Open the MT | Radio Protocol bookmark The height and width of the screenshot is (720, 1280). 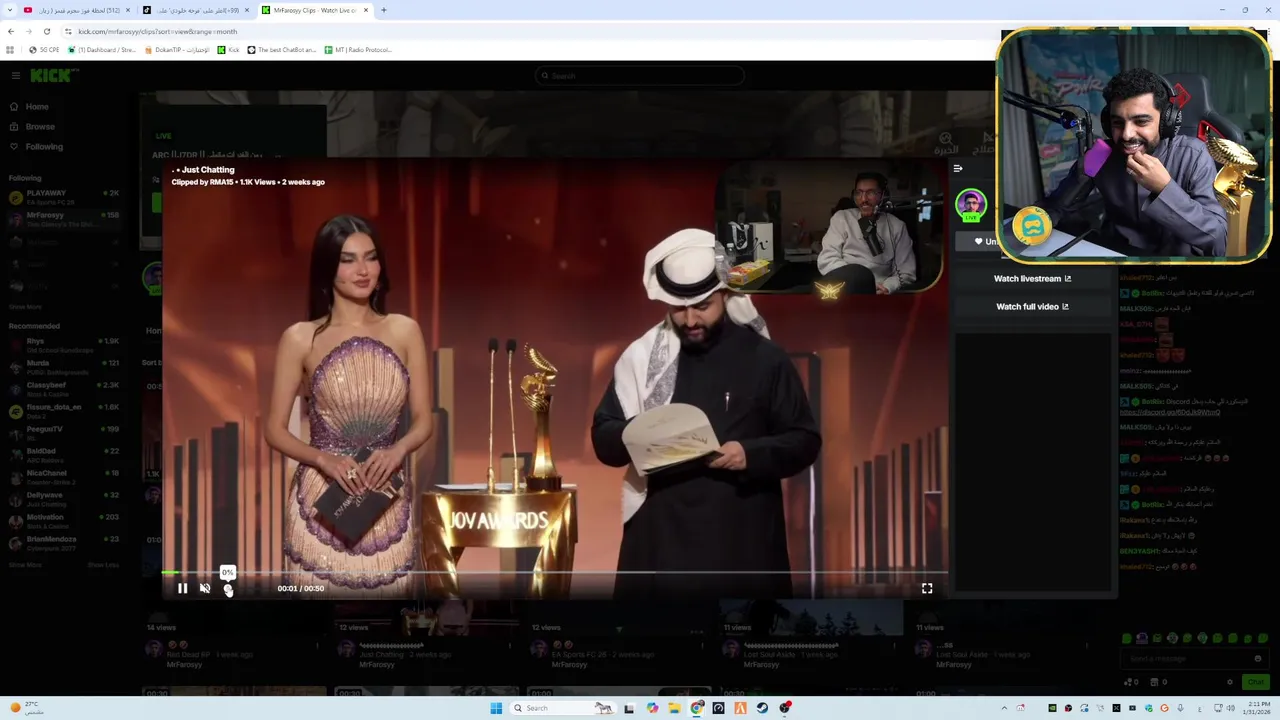pos(358,50)
